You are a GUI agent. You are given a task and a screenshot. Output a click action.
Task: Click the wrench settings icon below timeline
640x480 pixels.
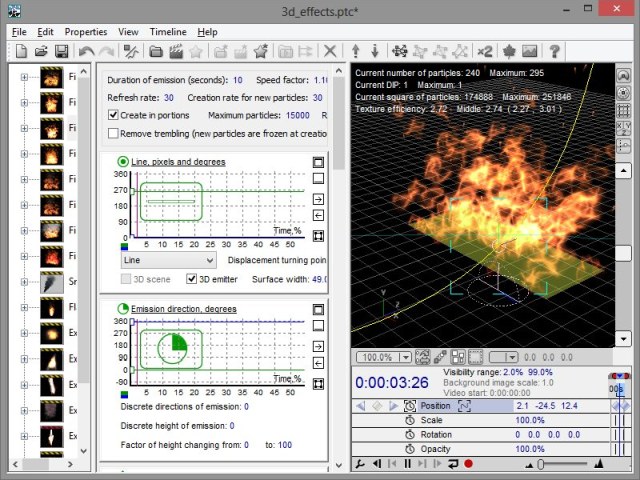pos(360,464)
